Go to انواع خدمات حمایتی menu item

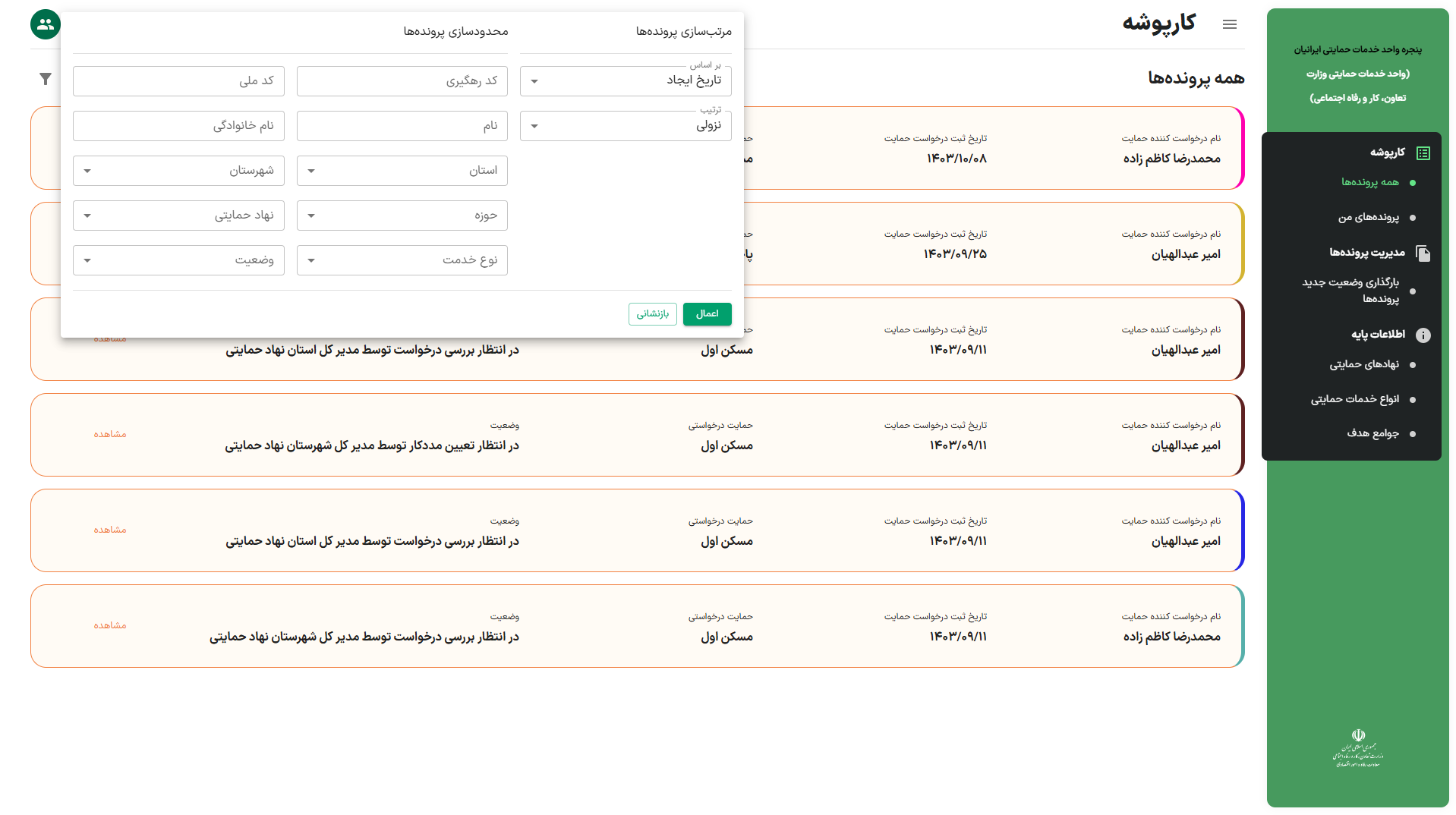1354,400
